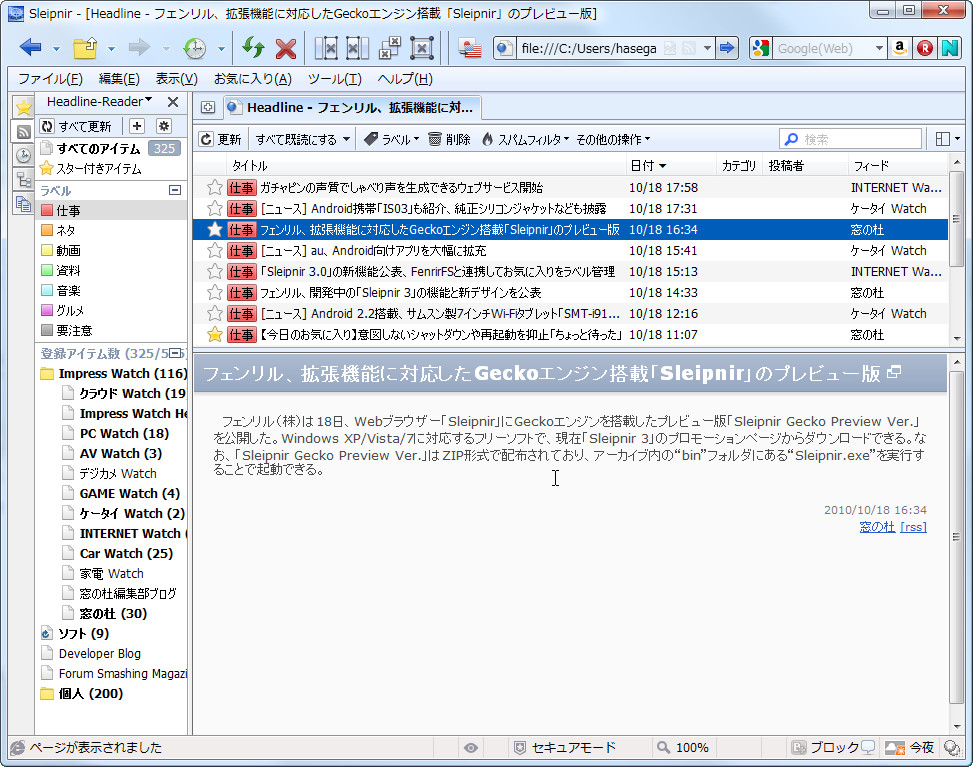Unstar the selected フェンリル Gecko article

pyautogui.click(x=215, y=230)
